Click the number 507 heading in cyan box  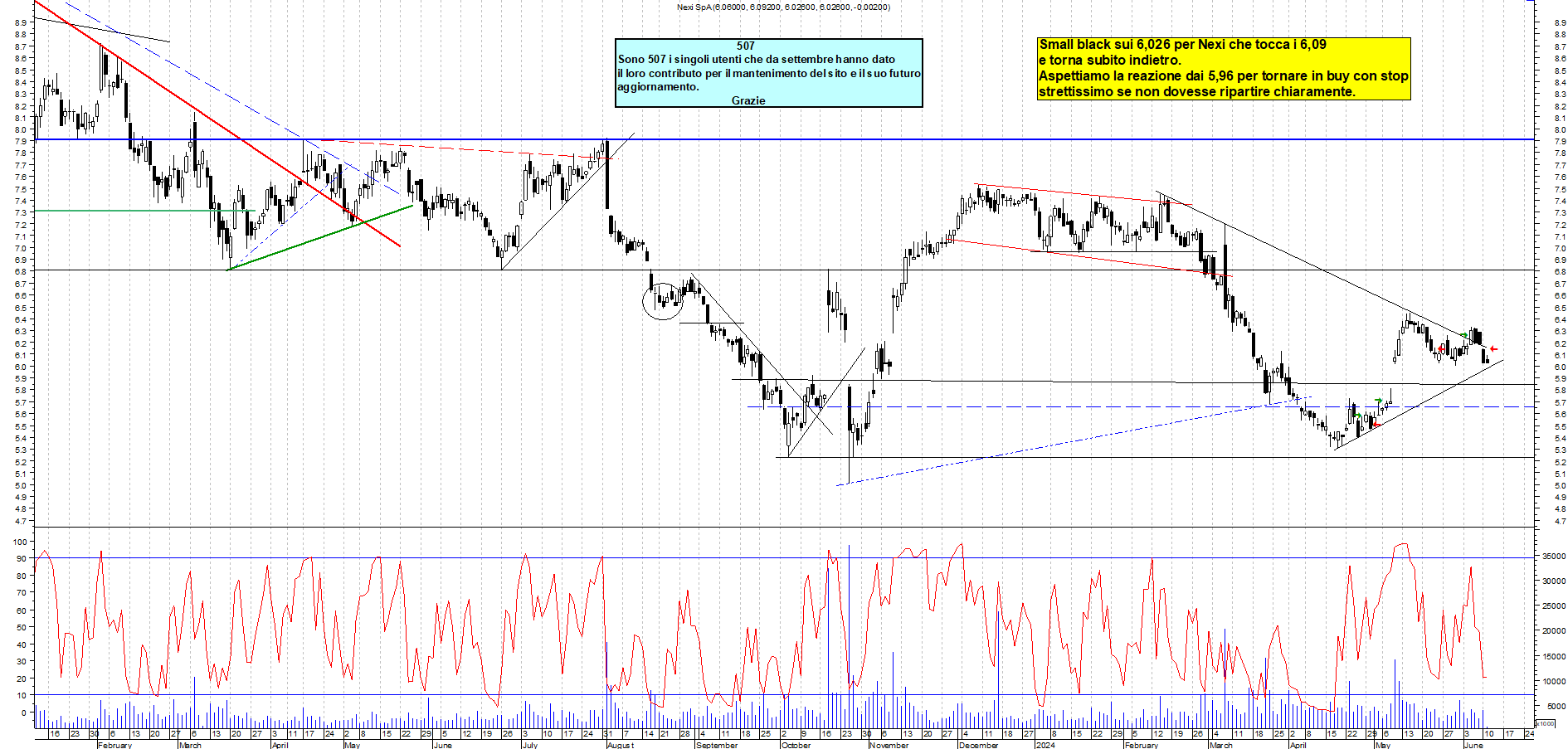746,46
